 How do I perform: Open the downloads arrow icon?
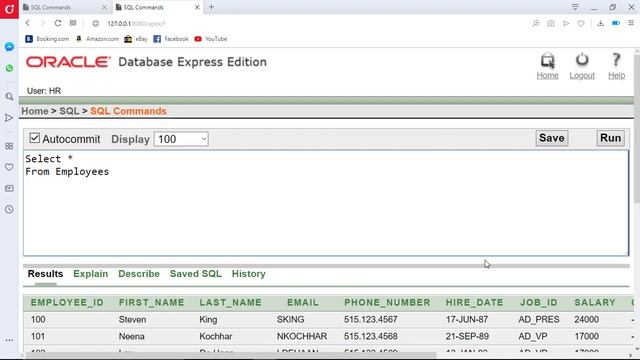[600, 24]
